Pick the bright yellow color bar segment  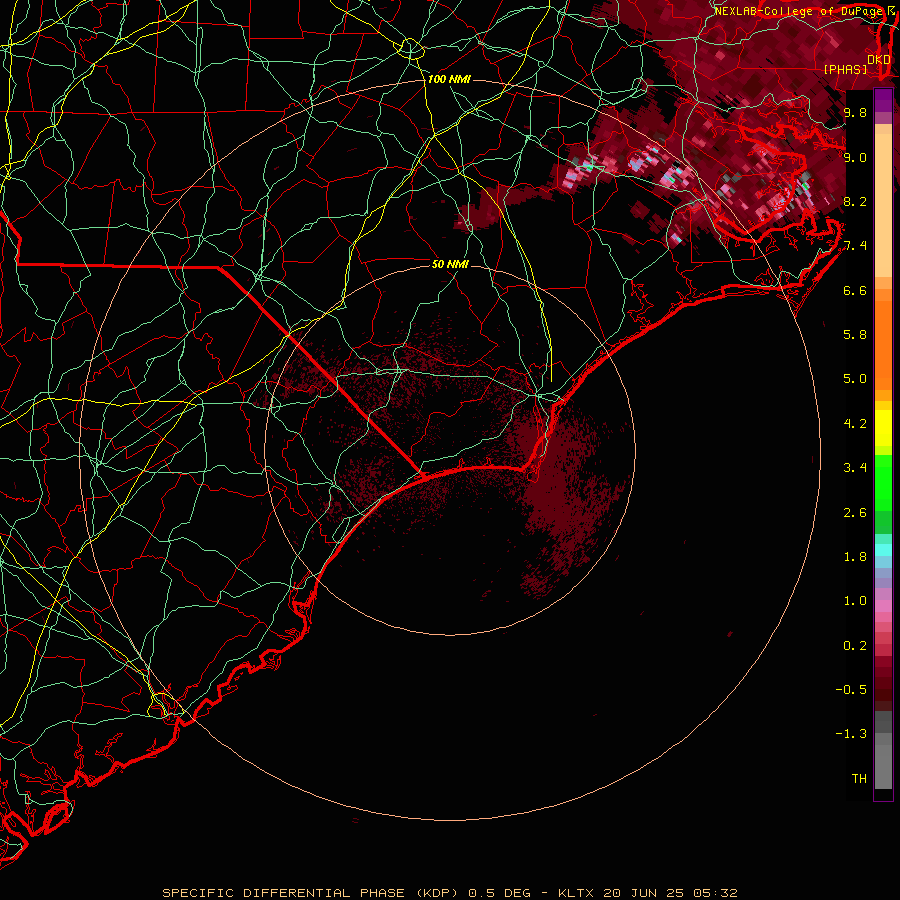[x=883, y=428]
